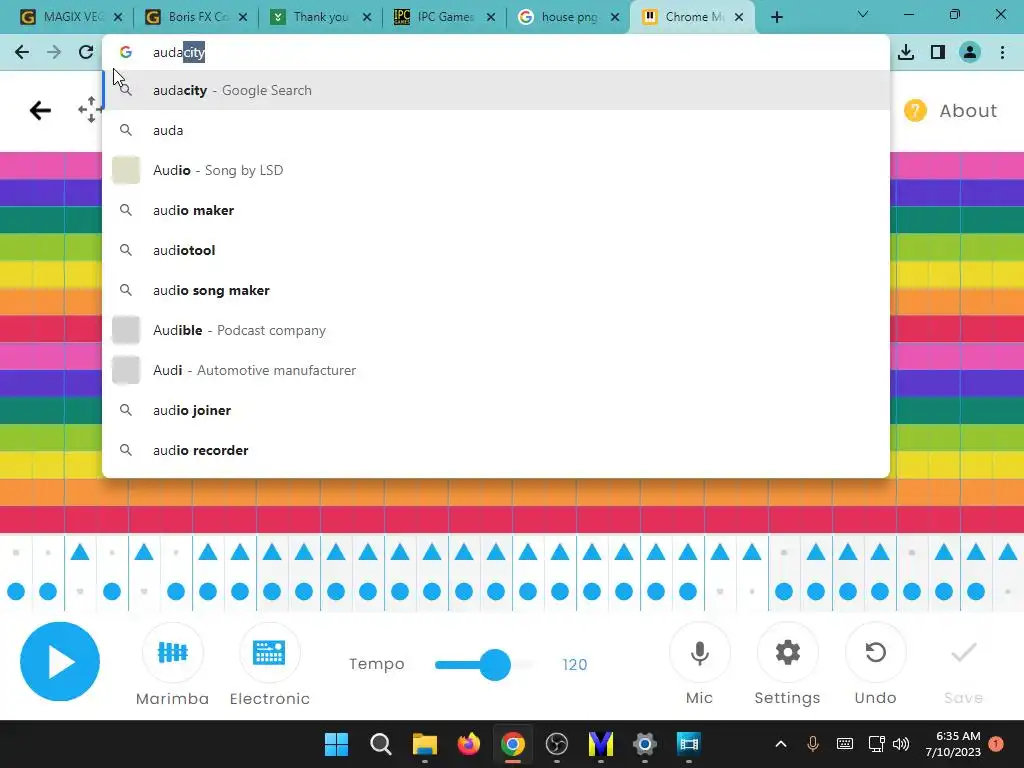Click the Chrome back navigation arrow
Image resolution: width=1024 pixels, height=768 pixels.
(22, 52)
